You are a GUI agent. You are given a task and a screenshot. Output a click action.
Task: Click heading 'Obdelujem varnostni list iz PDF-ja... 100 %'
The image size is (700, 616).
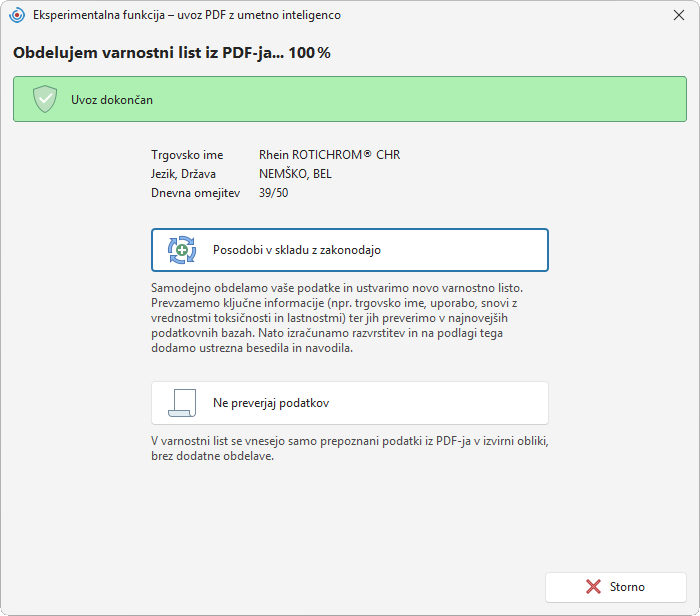point(172,53)
